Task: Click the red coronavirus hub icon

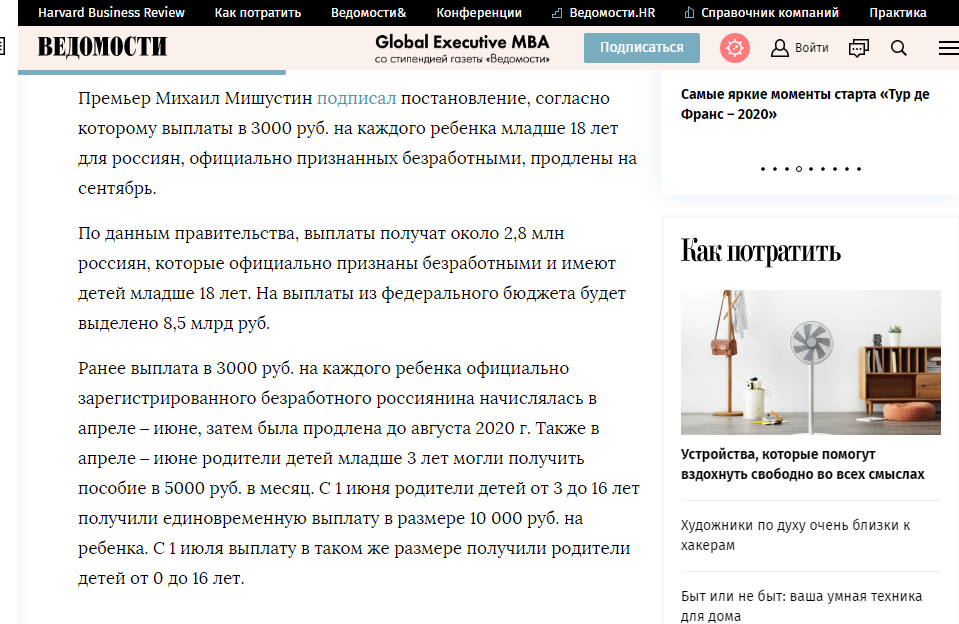Action: (735, 47)
